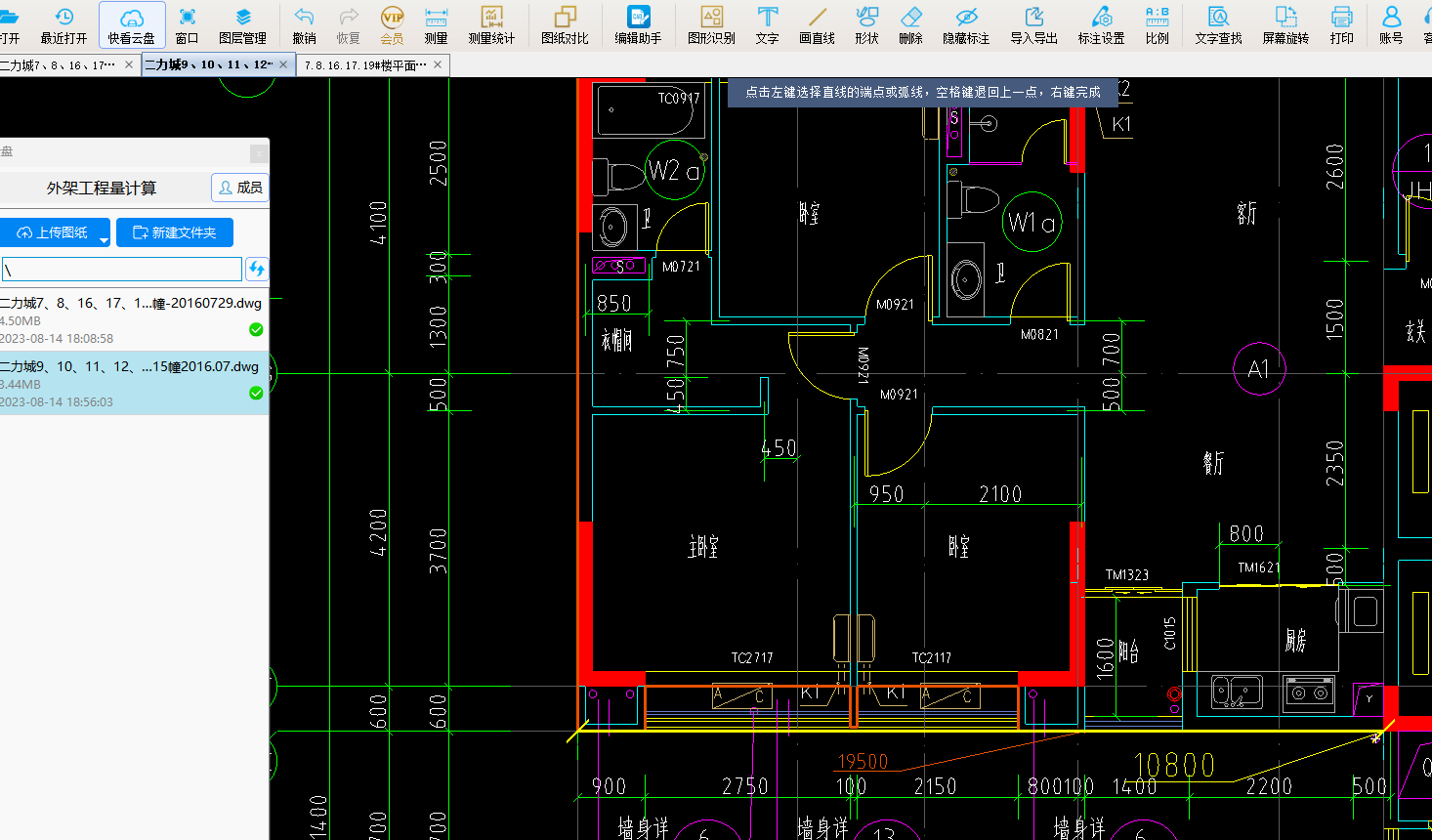Click the W2a circle marker
Image resolution: width=1432 pixels, height=840 pixels.
674,170
